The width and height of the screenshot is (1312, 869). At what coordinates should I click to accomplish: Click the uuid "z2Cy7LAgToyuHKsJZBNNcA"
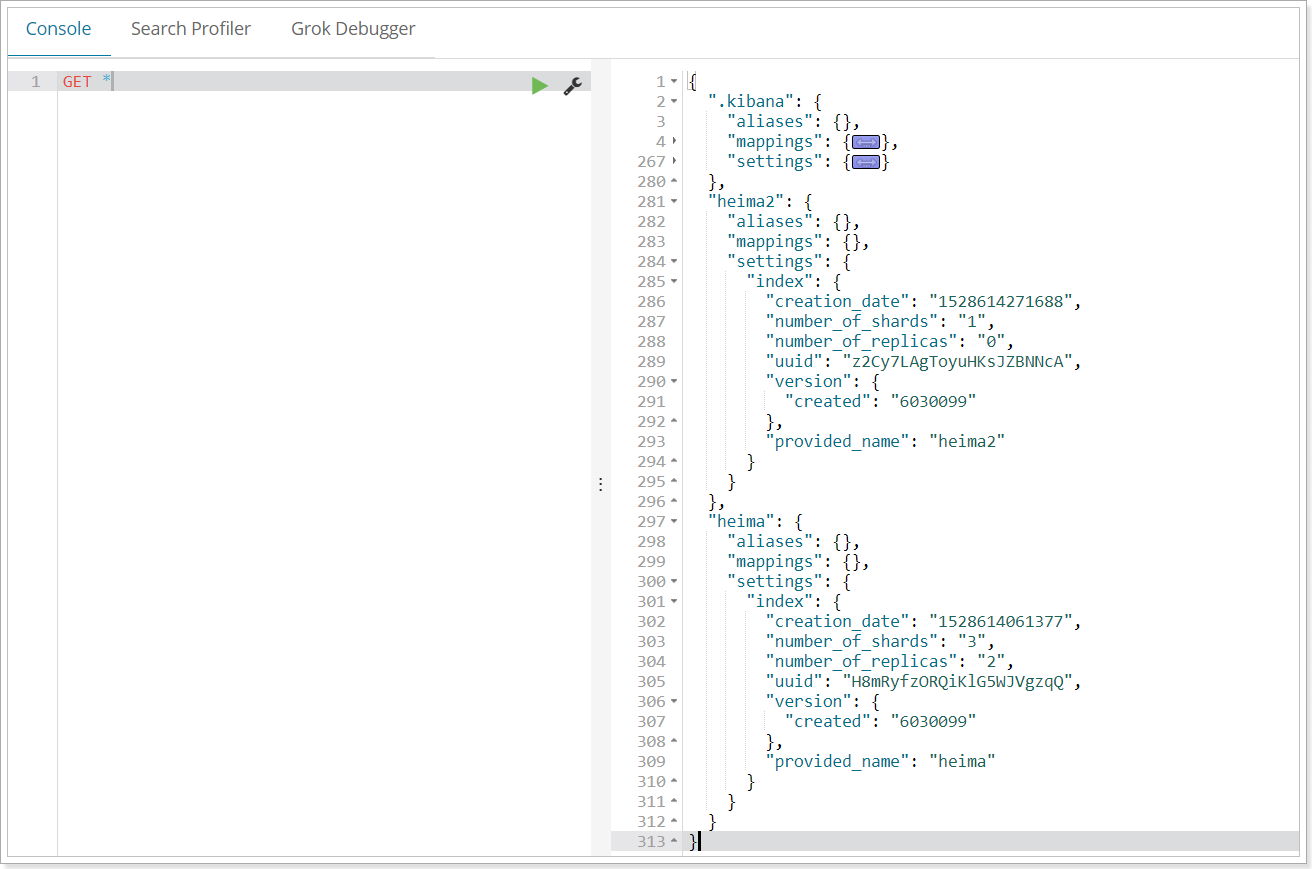click(x=956, y=362)
